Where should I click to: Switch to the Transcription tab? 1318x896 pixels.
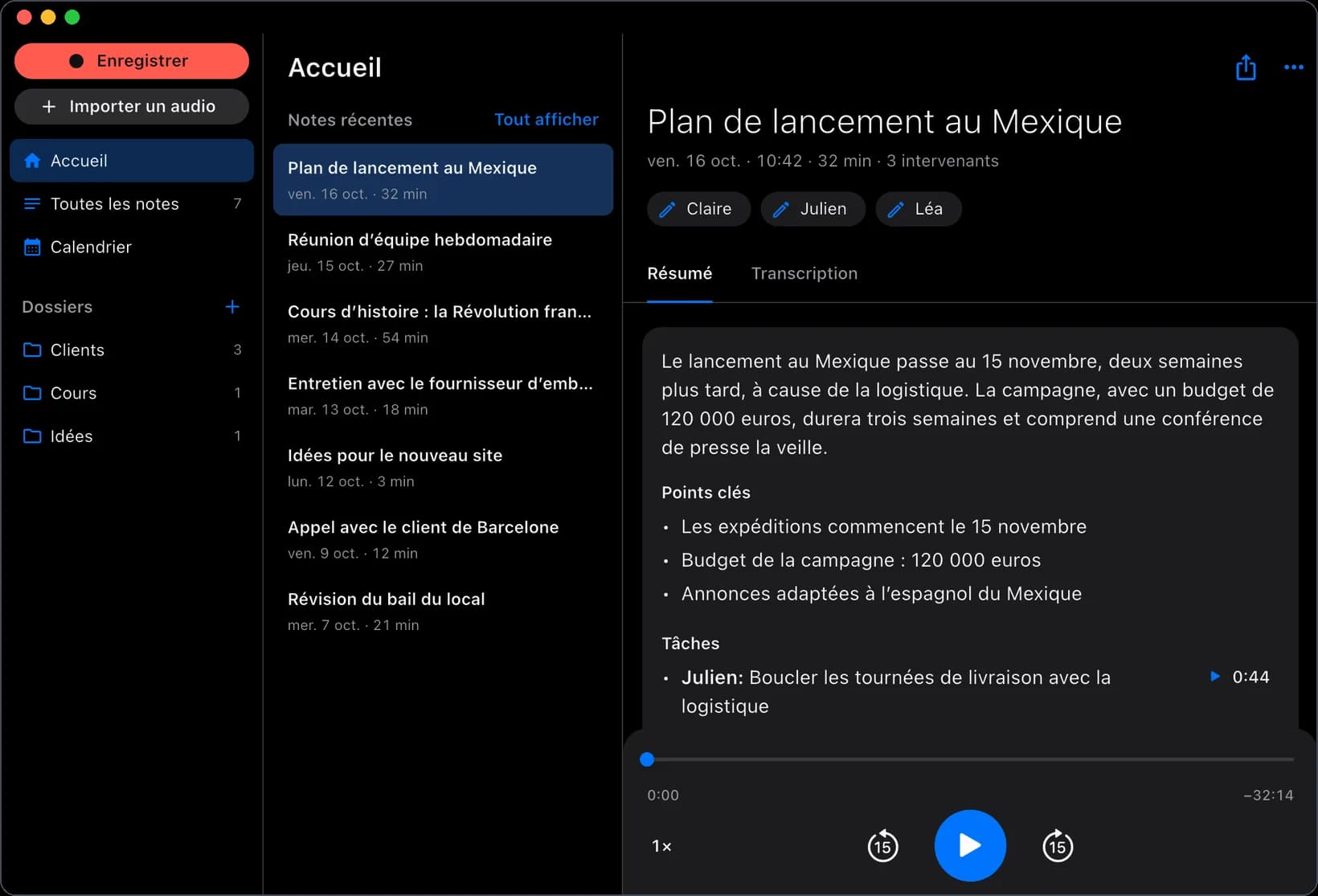click(804, 273)
